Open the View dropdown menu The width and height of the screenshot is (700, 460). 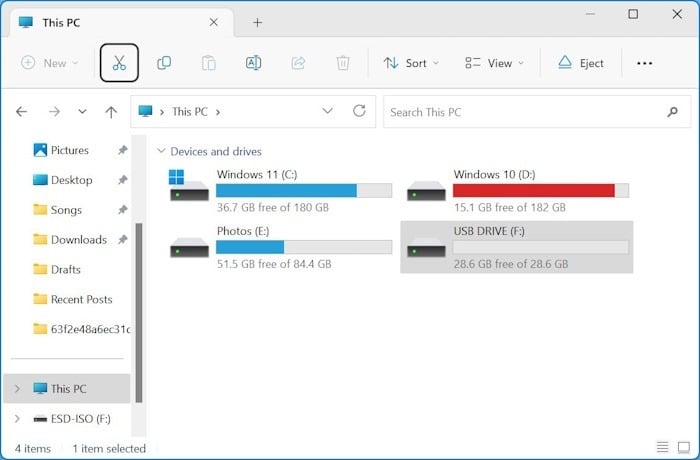point(494,63)
